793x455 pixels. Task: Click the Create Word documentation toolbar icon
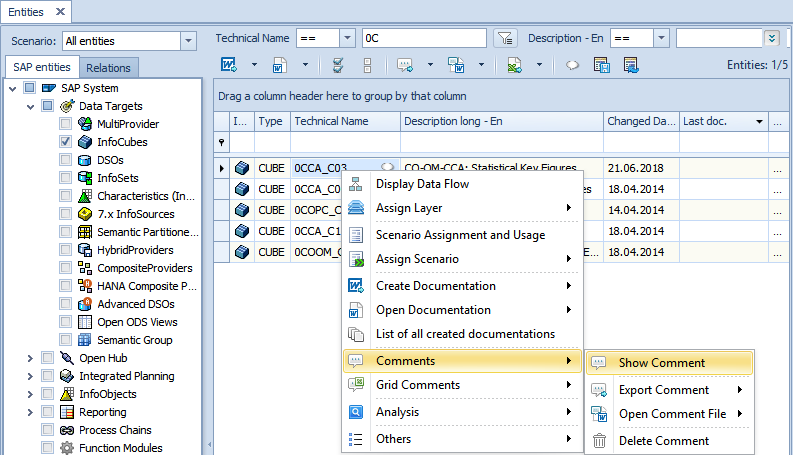tap(228, 65)
